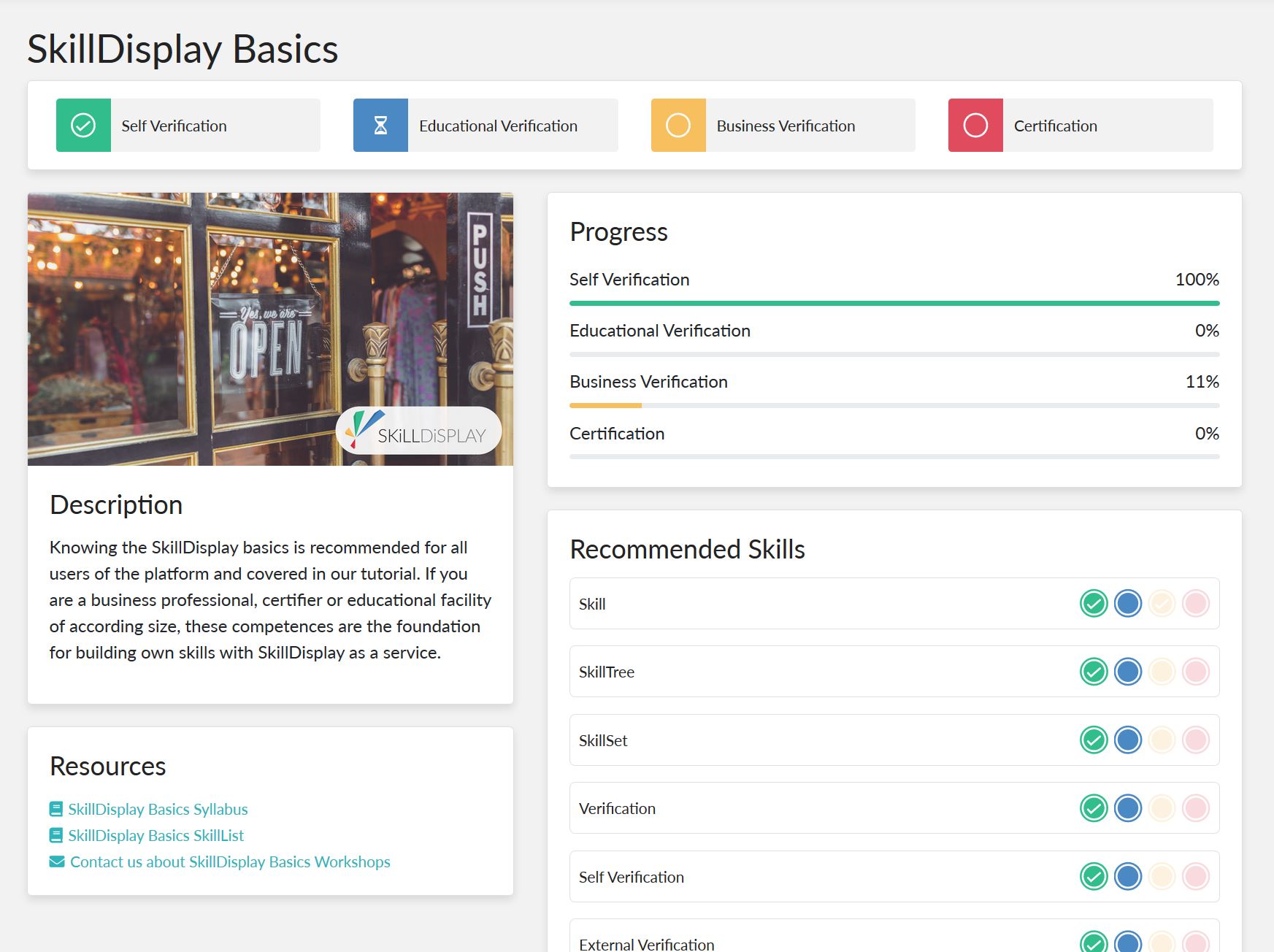The image size is (1274, 952).
Task: Click the open shop door image
Action: [270, 329]
